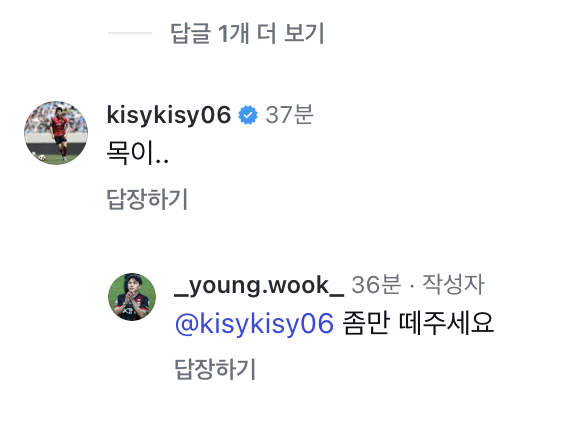Select the 좀만 떼주세요 reply text

[418, 323]
